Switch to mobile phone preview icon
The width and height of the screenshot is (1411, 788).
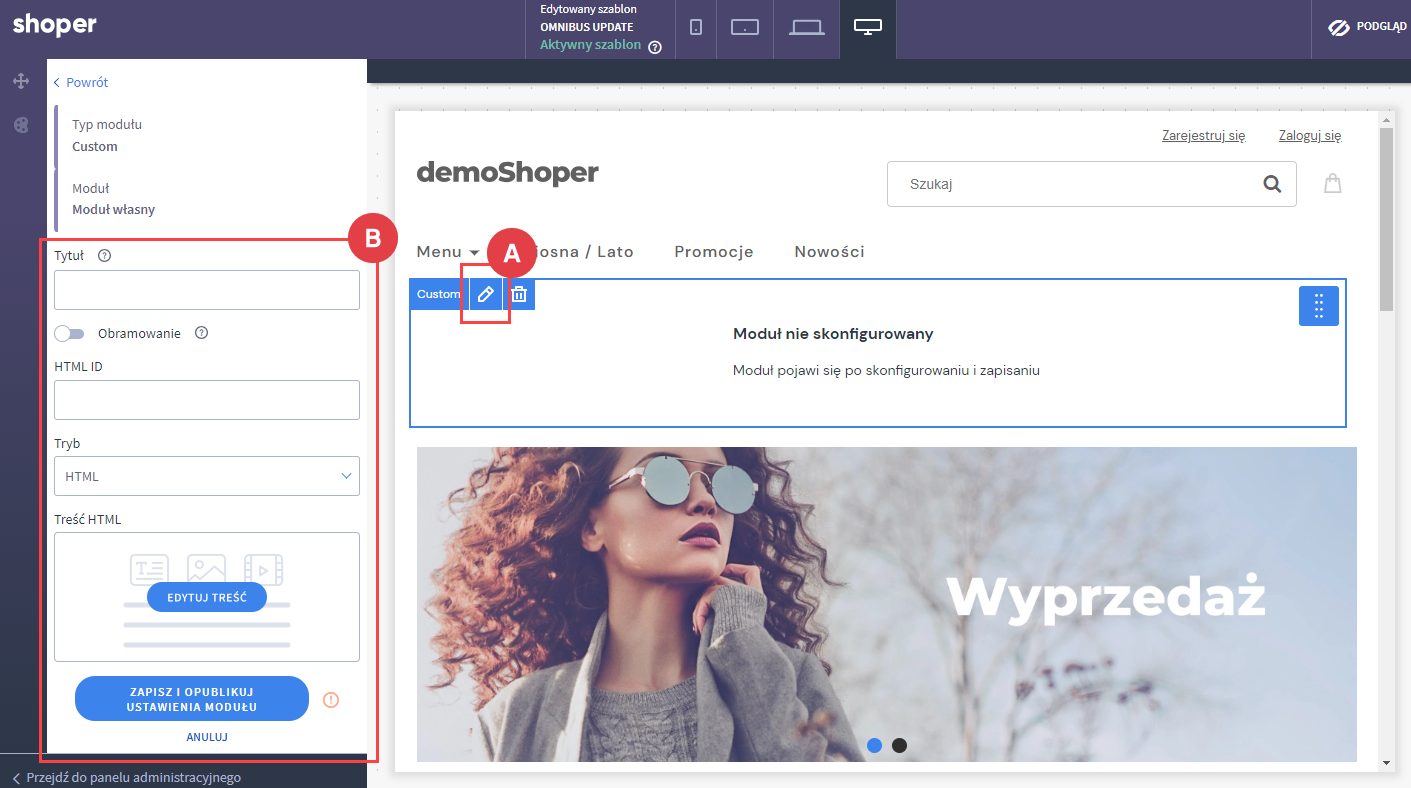(696, 28)
